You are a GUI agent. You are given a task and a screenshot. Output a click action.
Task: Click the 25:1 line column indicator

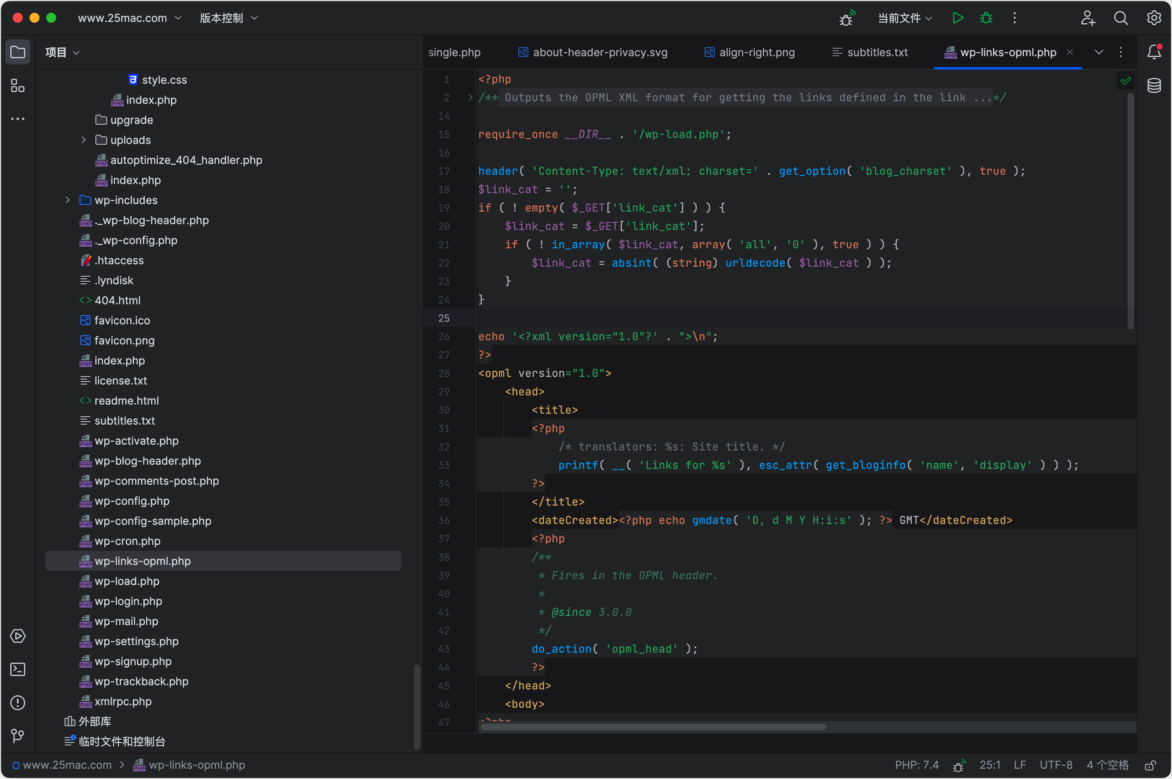(990, 766)
